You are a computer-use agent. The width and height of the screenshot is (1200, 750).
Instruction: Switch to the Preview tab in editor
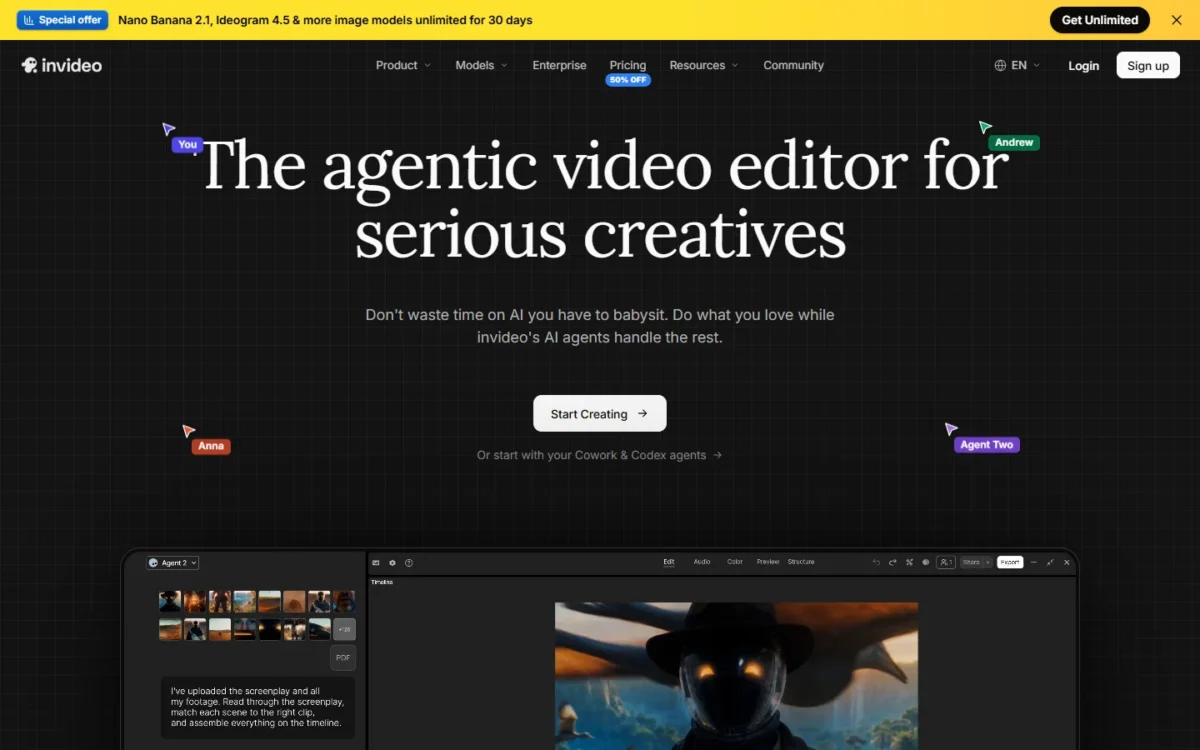pyautogui.click(x=768, y=562)
